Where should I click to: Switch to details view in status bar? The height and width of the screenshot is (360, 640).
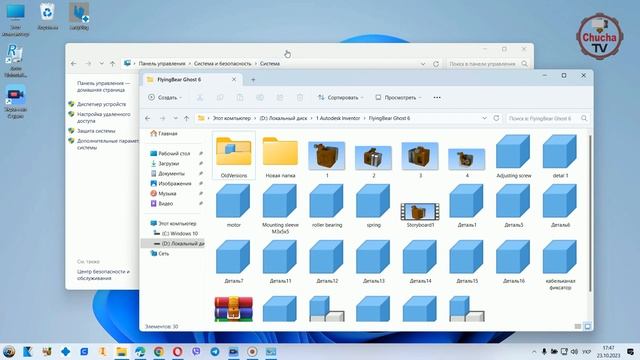tap(578, 327)
